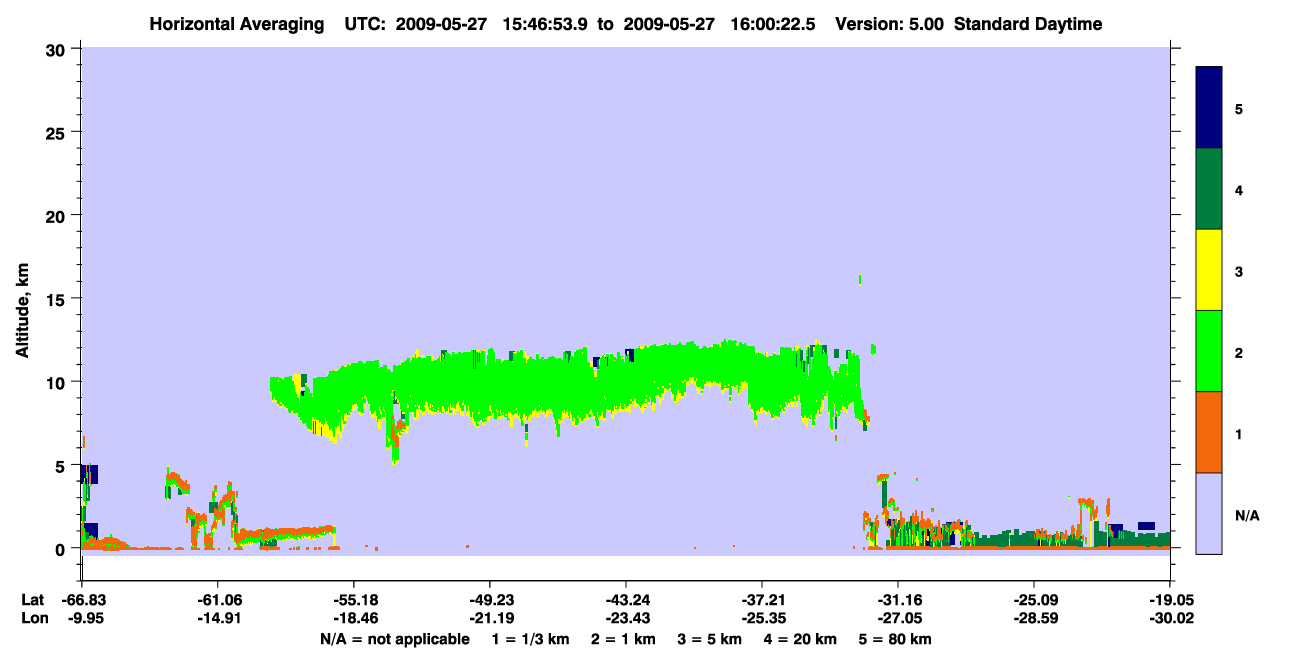Click the latitude value '-31.16'
This screenshot has width=1300, height=667.
point(898,600)
